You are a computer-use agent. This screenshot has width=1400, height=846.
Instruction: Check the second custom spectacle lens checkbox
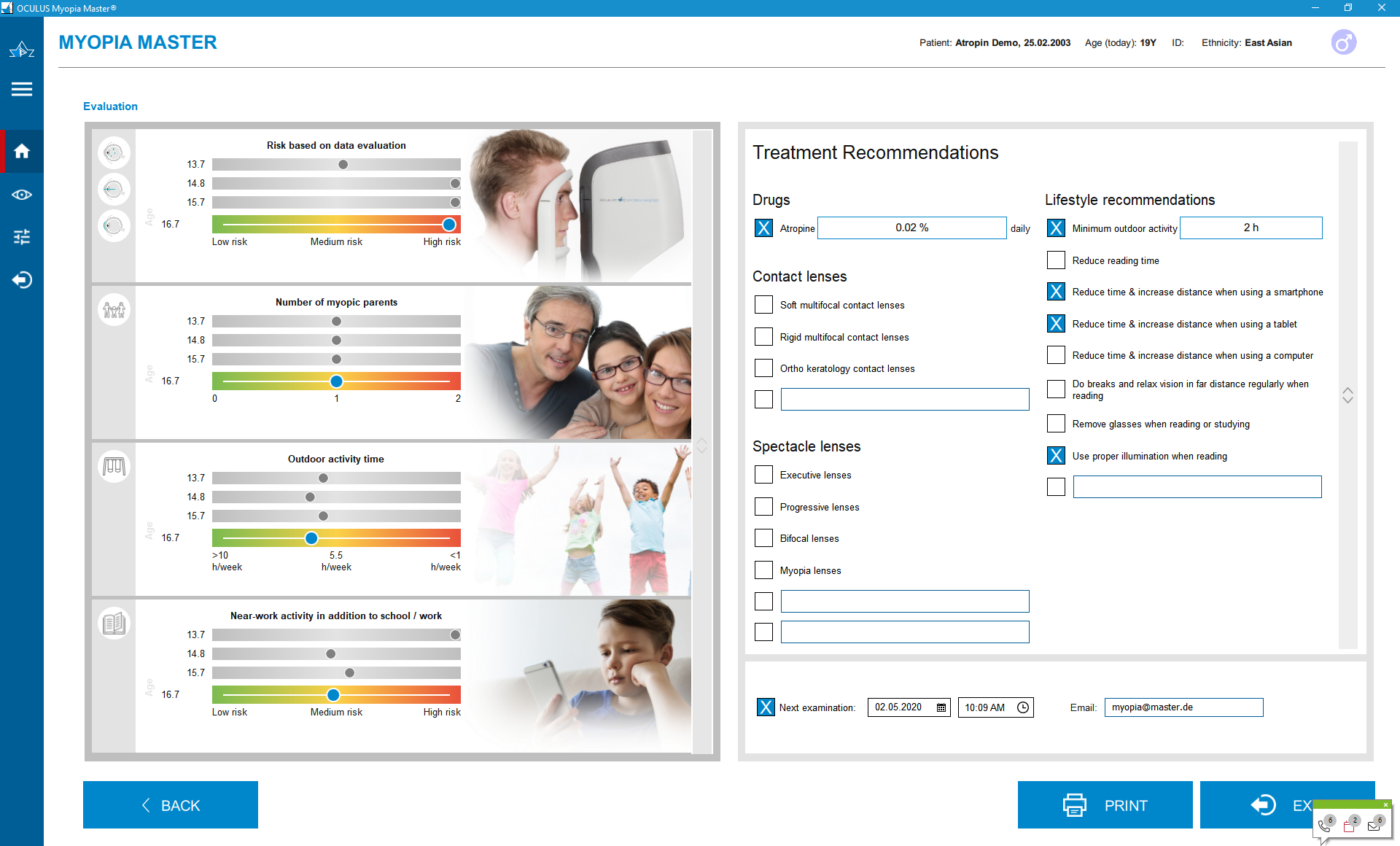coord(763,632)
